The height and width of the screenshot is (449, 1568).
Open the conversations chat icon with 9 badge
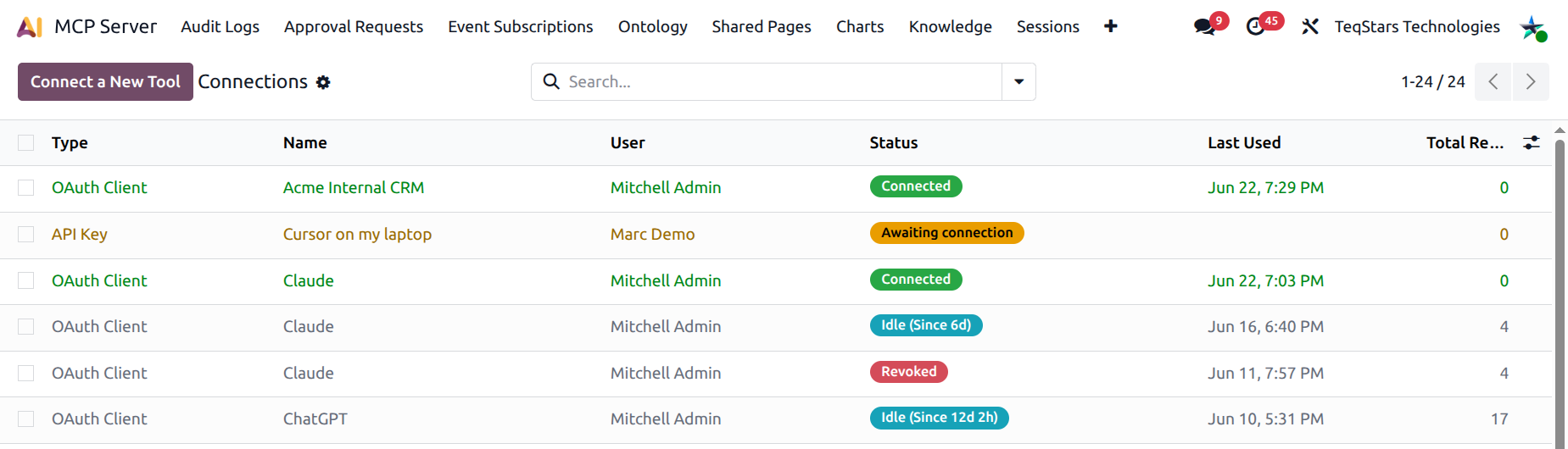(x=1204, y=27)
